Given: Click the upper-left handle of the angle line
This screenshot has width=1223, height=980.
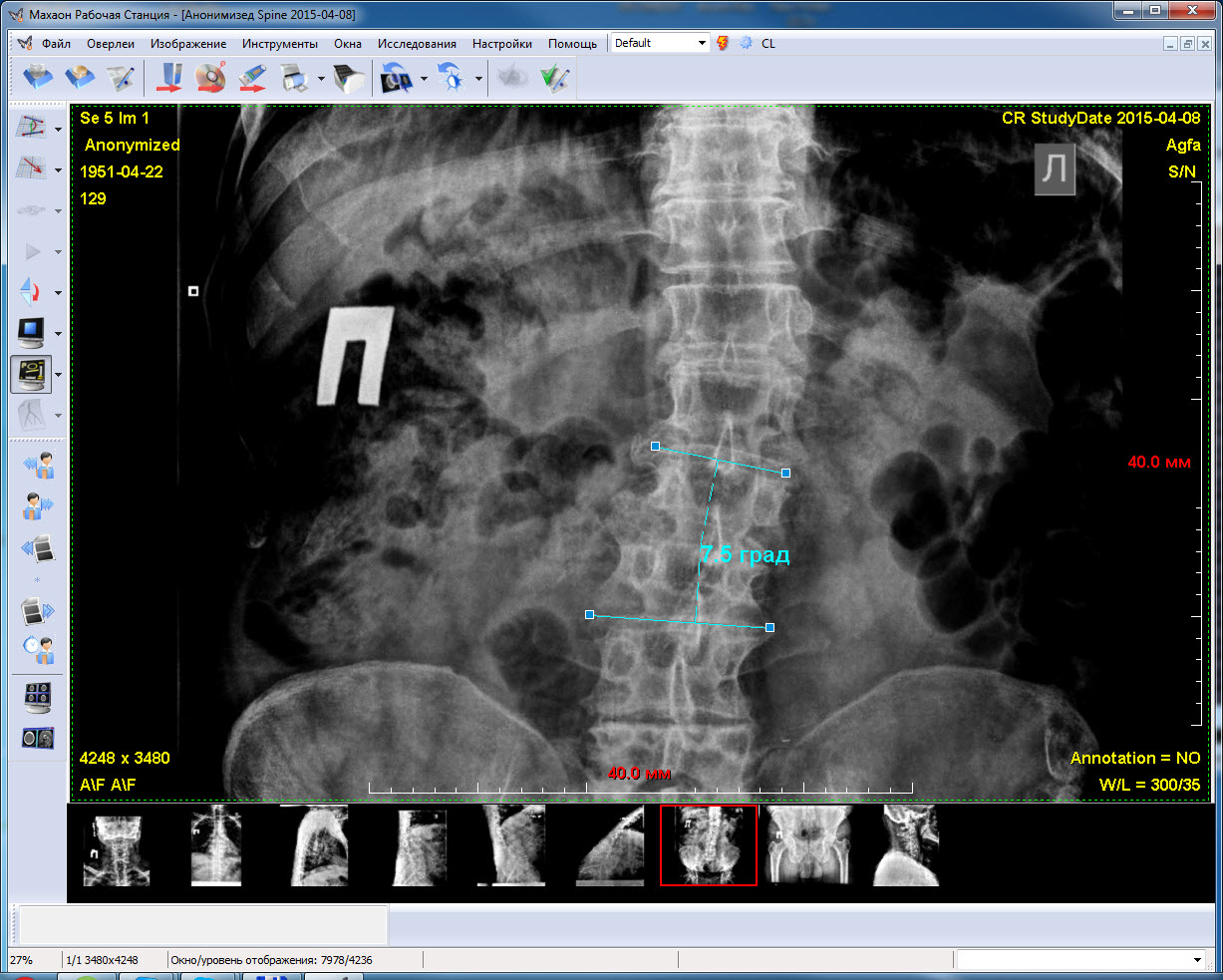Looking at the screenshot, I should click(655, 446).
